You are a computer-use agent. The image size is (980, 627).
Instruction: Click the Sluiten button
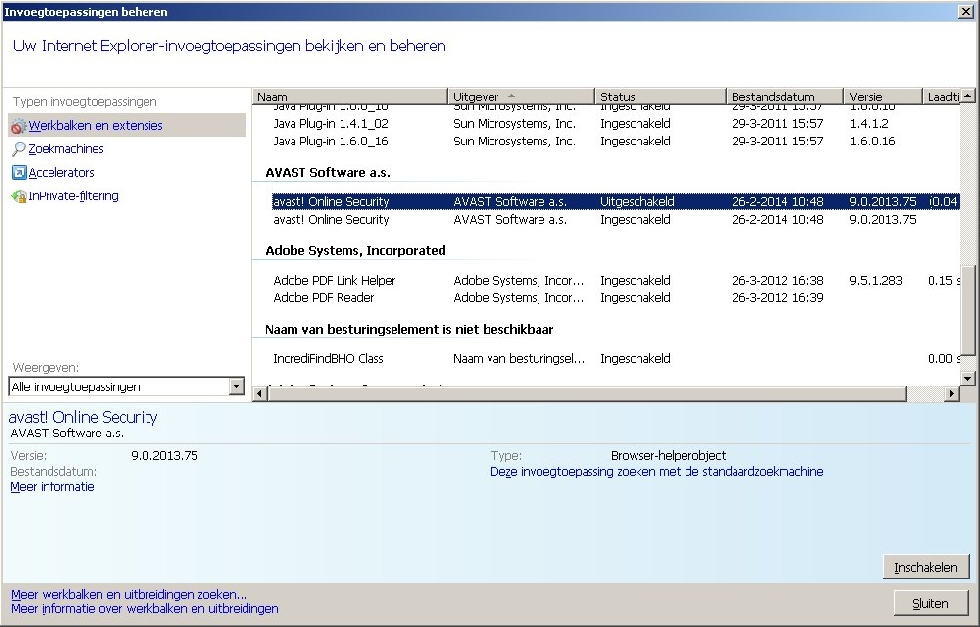[931, 603]
